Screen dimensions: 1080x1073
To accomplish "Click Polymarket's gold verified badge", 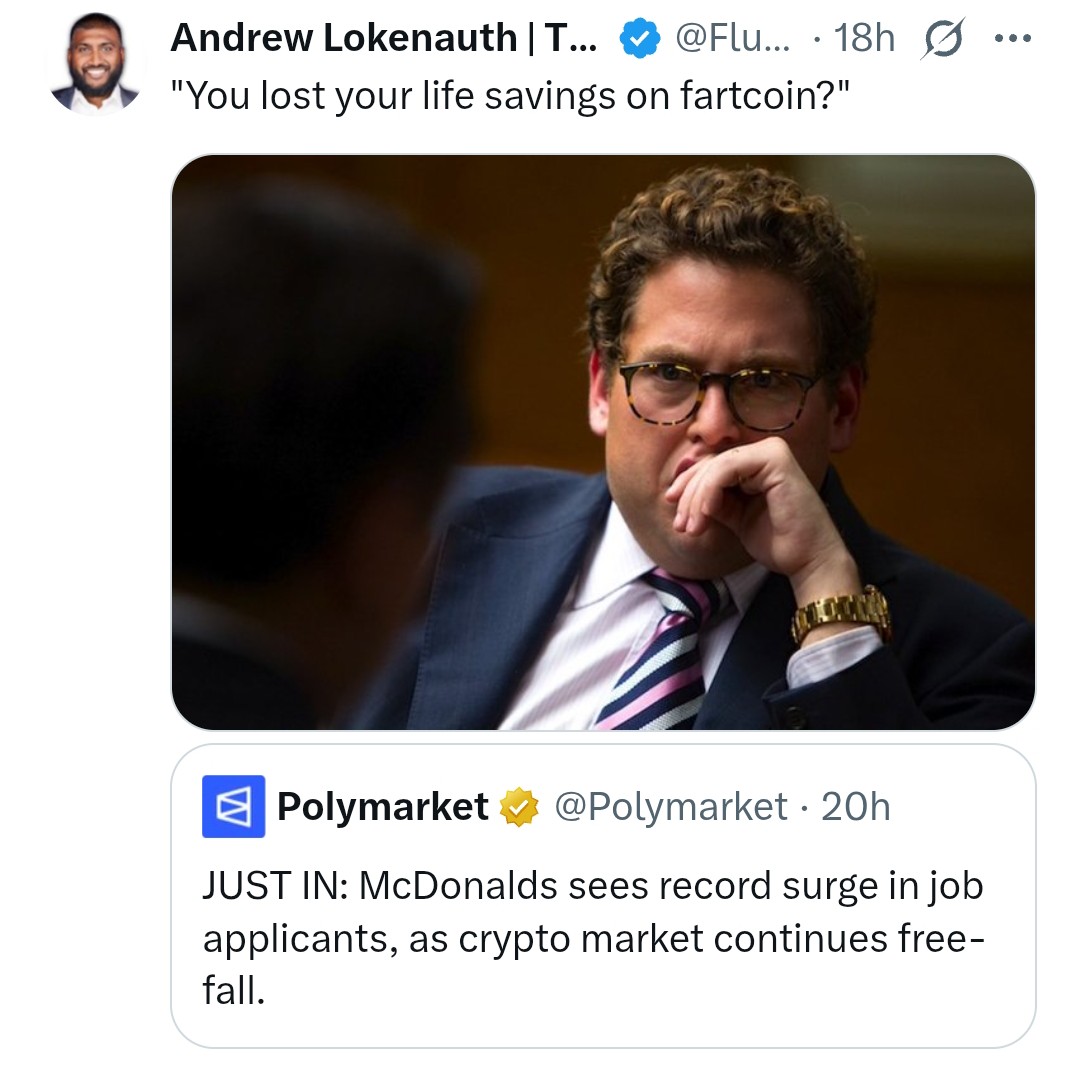I will 520,806.
